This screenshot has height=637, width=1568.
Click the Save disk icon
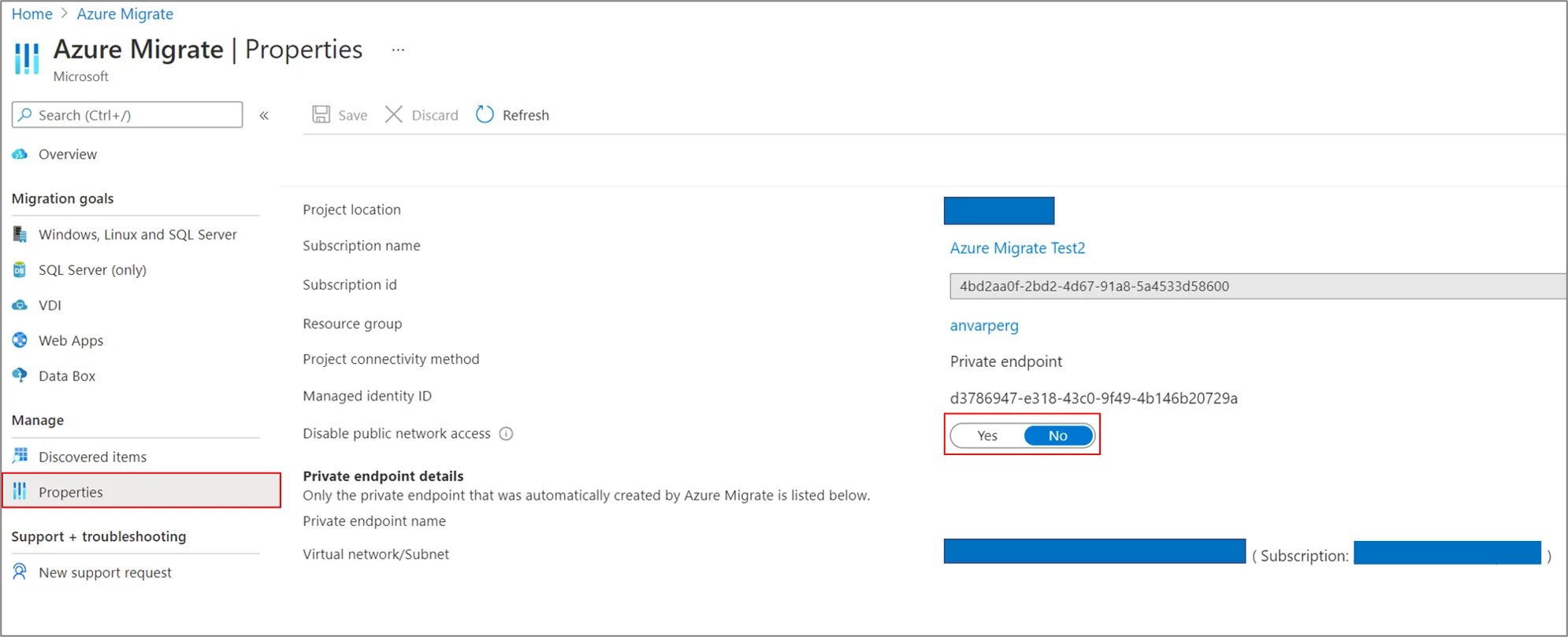pos(321,114)
